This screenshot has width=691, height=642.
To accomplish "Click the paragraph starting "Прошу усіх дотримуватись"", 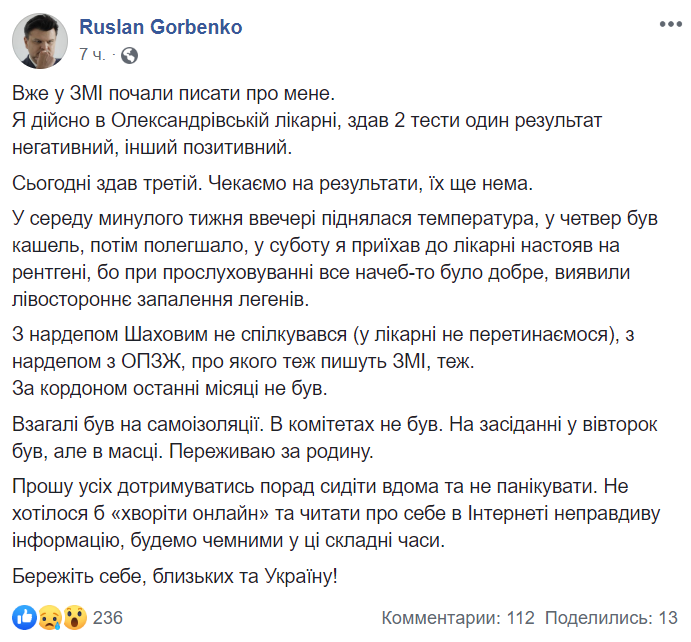I will point(336,513).
